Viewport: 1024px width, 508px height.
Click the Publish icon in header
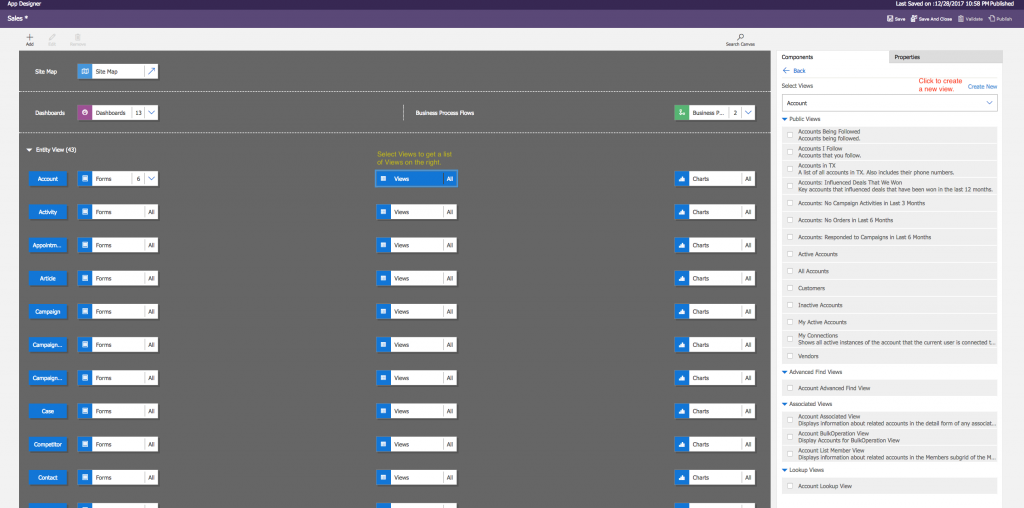990,18
